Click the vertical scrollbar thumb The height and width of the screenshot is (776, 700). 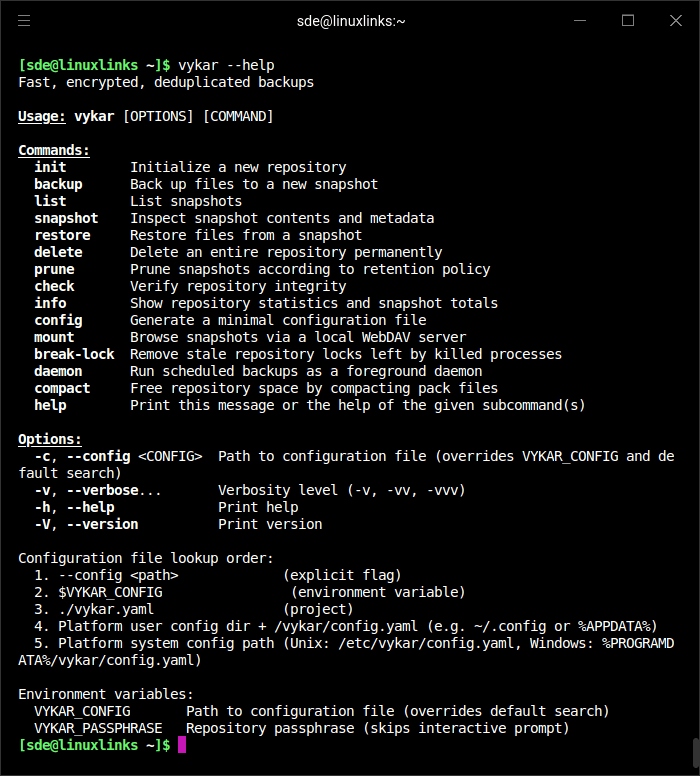[695, 751]
